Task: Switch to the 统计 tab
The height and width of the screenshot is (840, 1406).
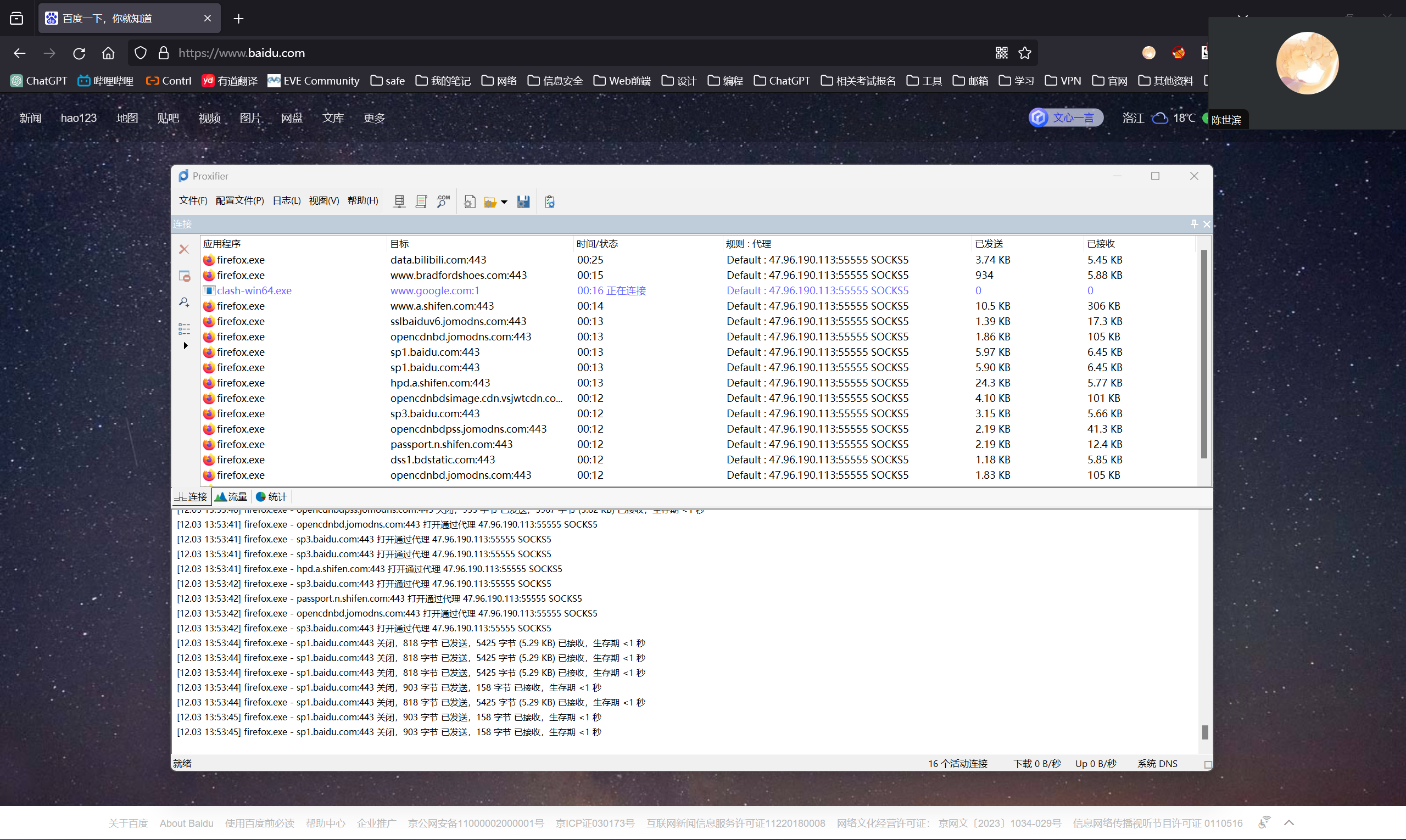Action: pos(272,496)
